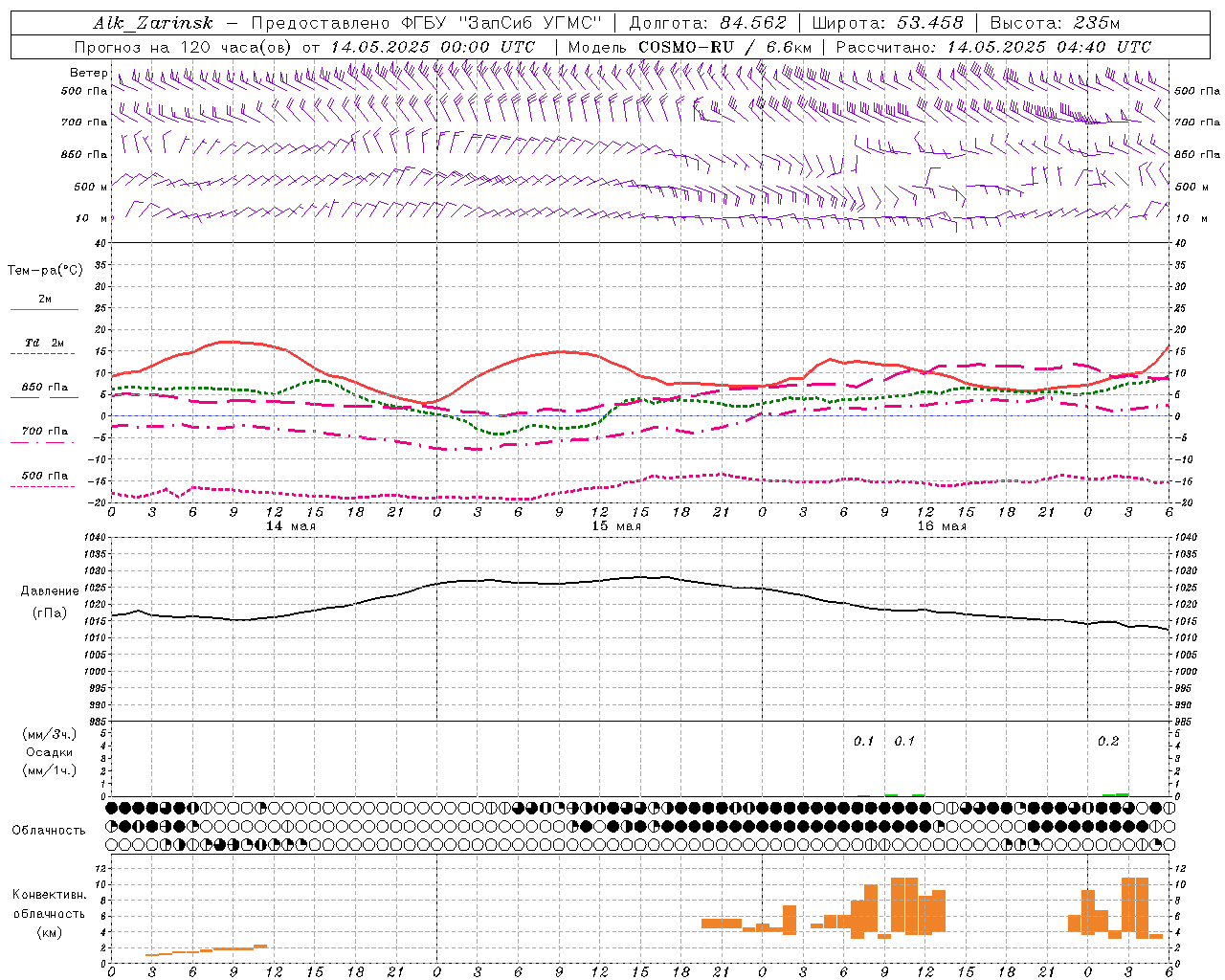Click the latitude value 53.458
Screen dimensions: 1225x980
[x=929, y=23]
